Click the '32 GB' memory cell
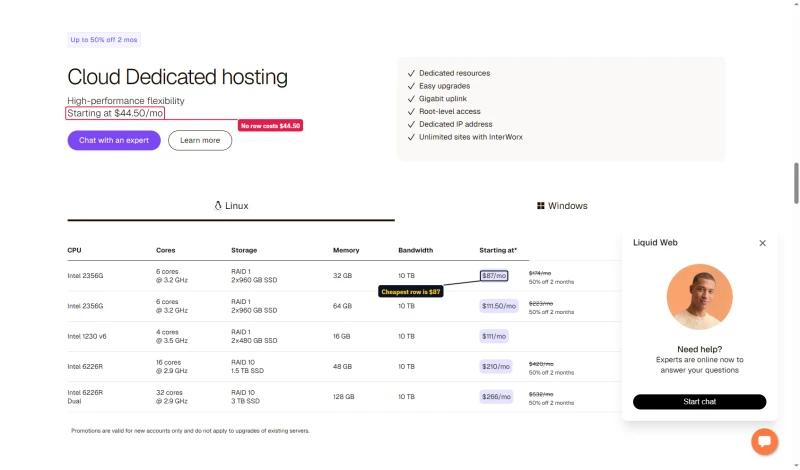The height and width of the screenshot is (470, 800). (x=342, y=276)
